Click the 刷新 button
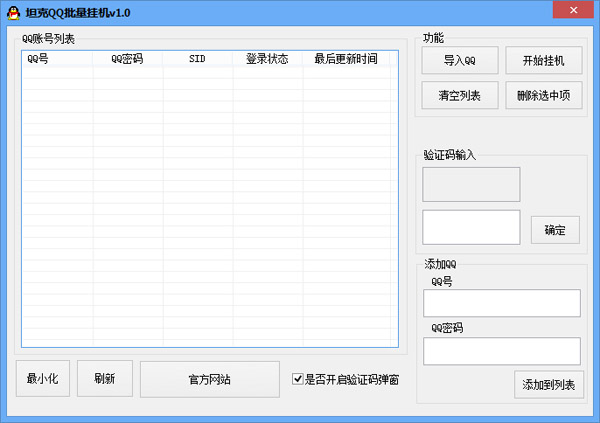 tap(104, 379)
